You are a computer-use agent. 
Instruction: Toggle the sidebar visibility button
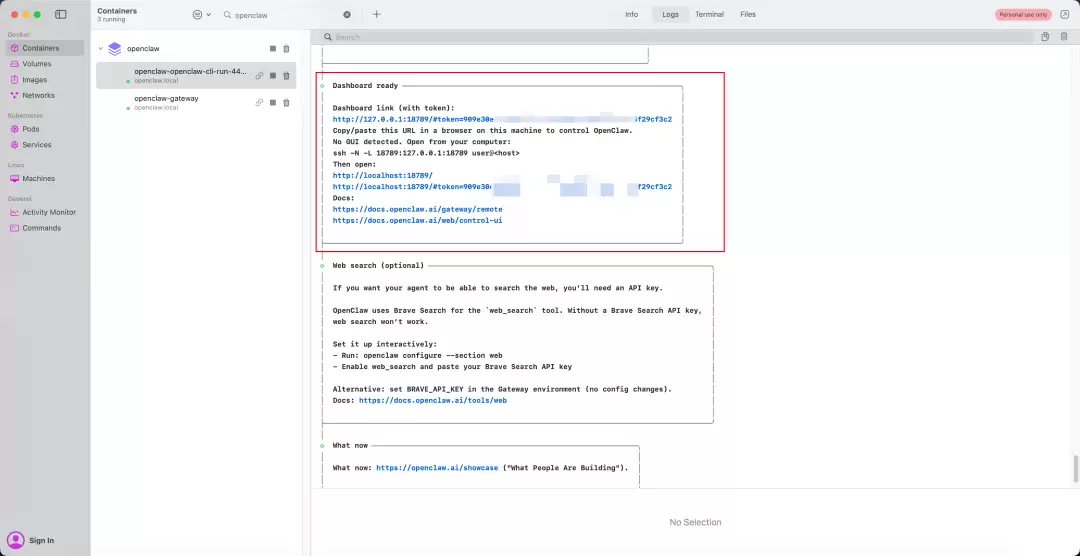pos(61,14)
